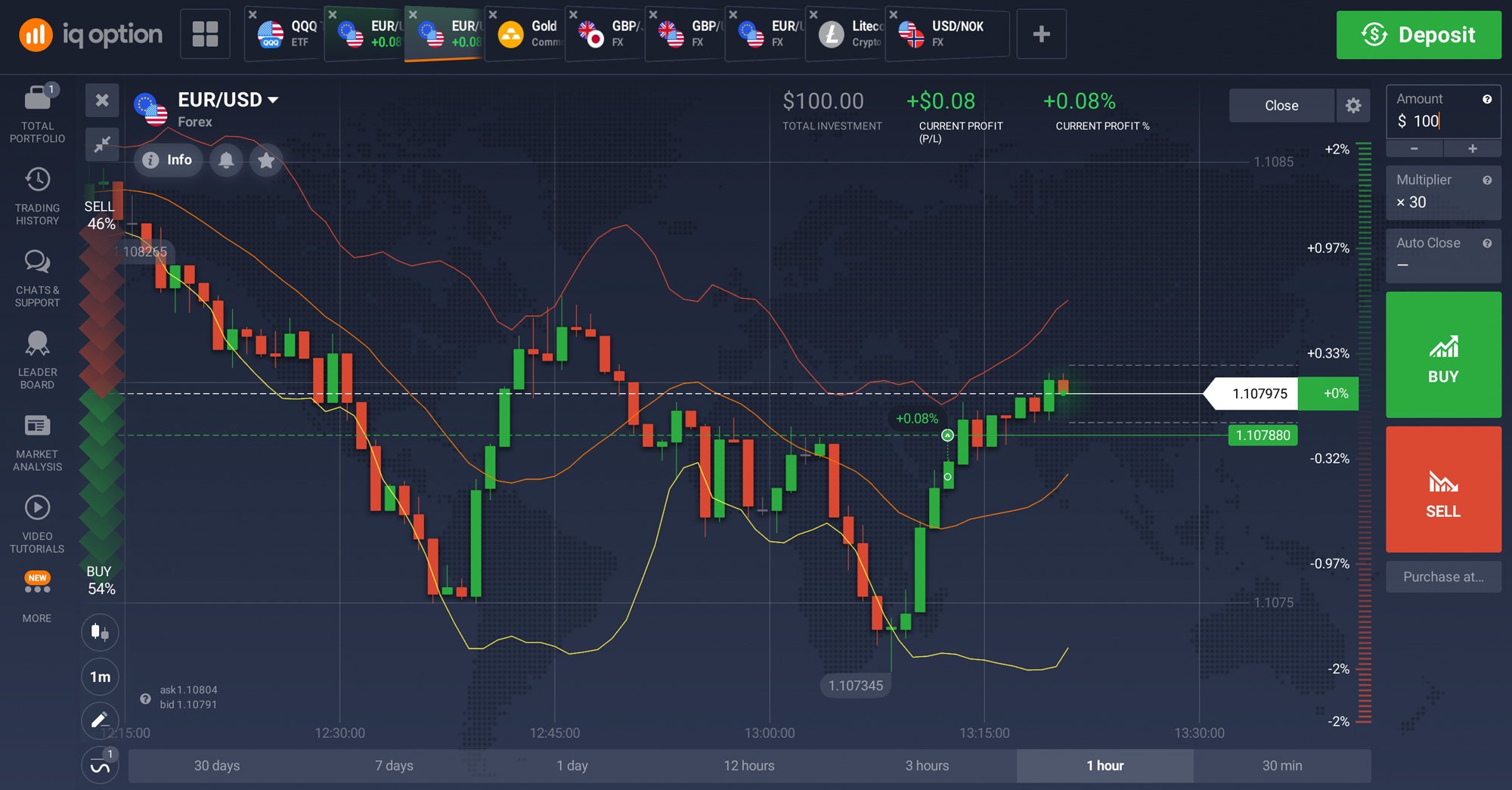
Task: Open Auto Close settings
Action: pos(1443,255)
